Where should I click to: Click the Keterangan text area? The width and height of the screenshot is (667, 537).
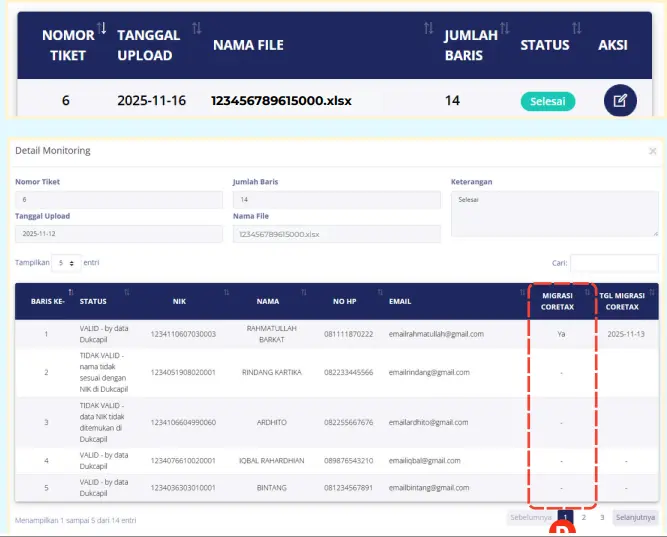click(x=555, y=214)
